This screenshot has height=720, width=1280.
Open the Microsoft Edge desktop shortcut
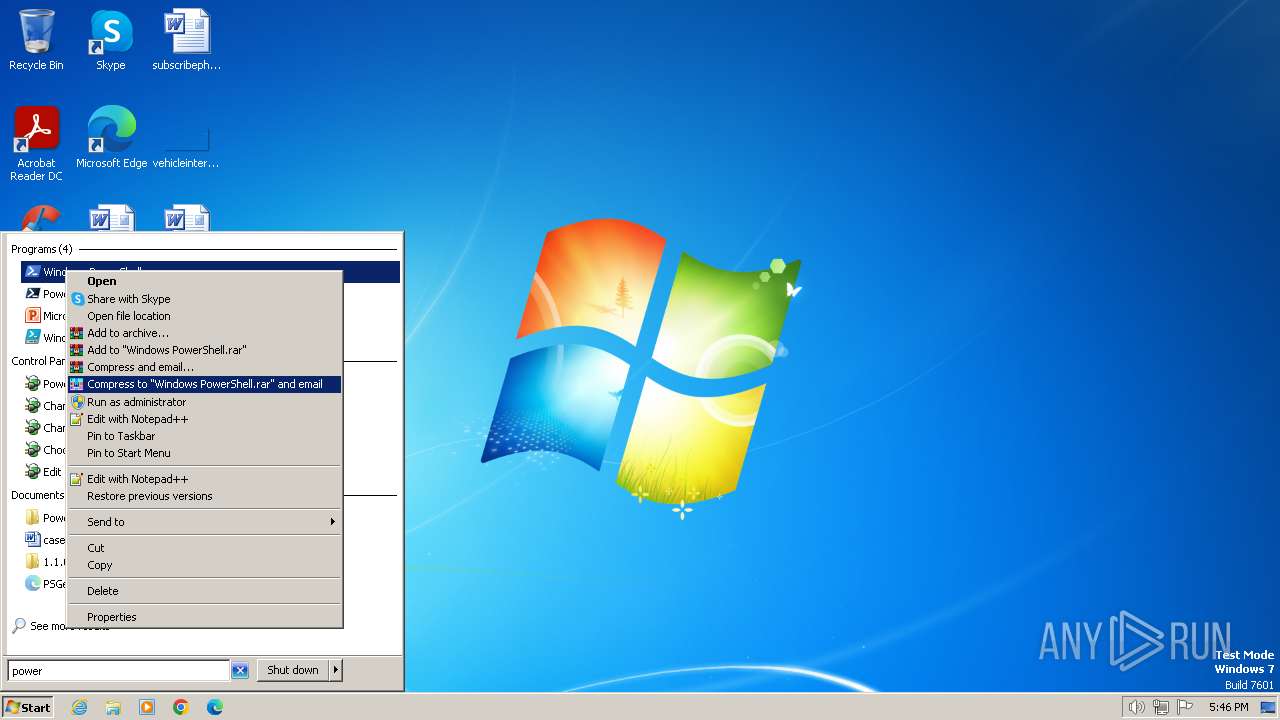tap(111, 137)
